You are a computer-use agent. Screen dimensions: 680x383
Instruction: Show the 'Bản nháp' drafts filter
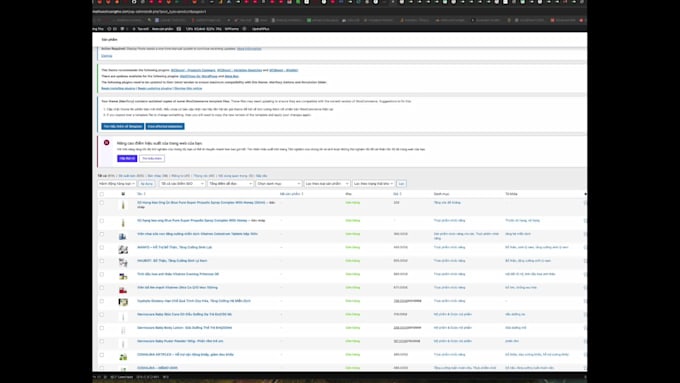[x=157, y=176]
